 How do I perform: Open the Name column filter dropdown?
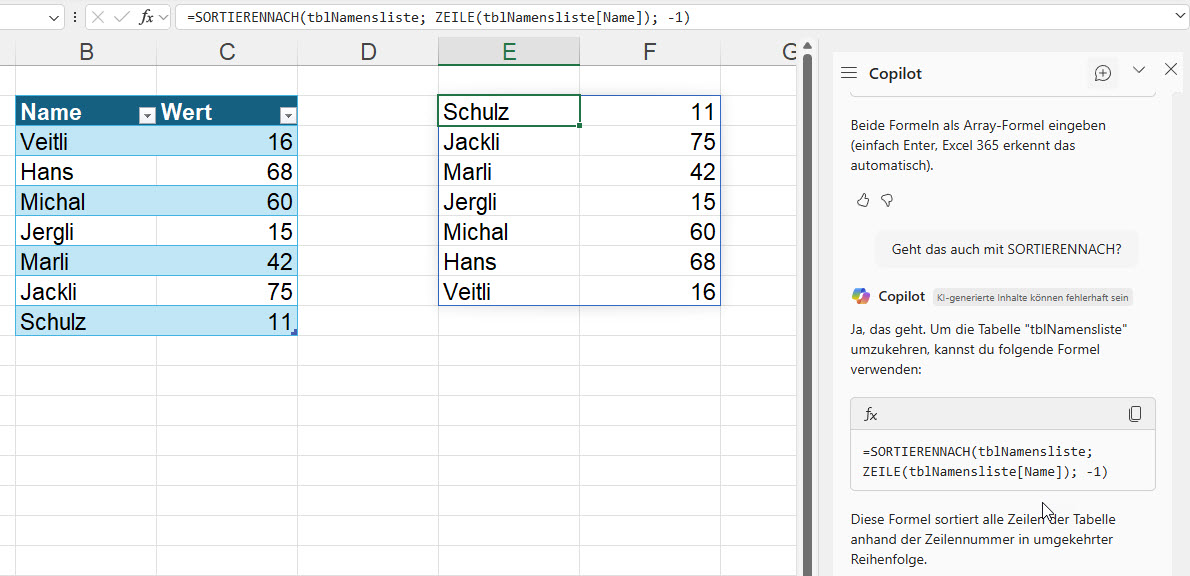[147, 115]
